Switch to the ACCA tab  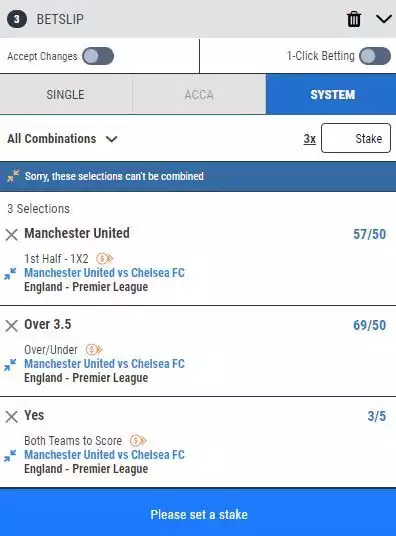click(x=199, y=94)
